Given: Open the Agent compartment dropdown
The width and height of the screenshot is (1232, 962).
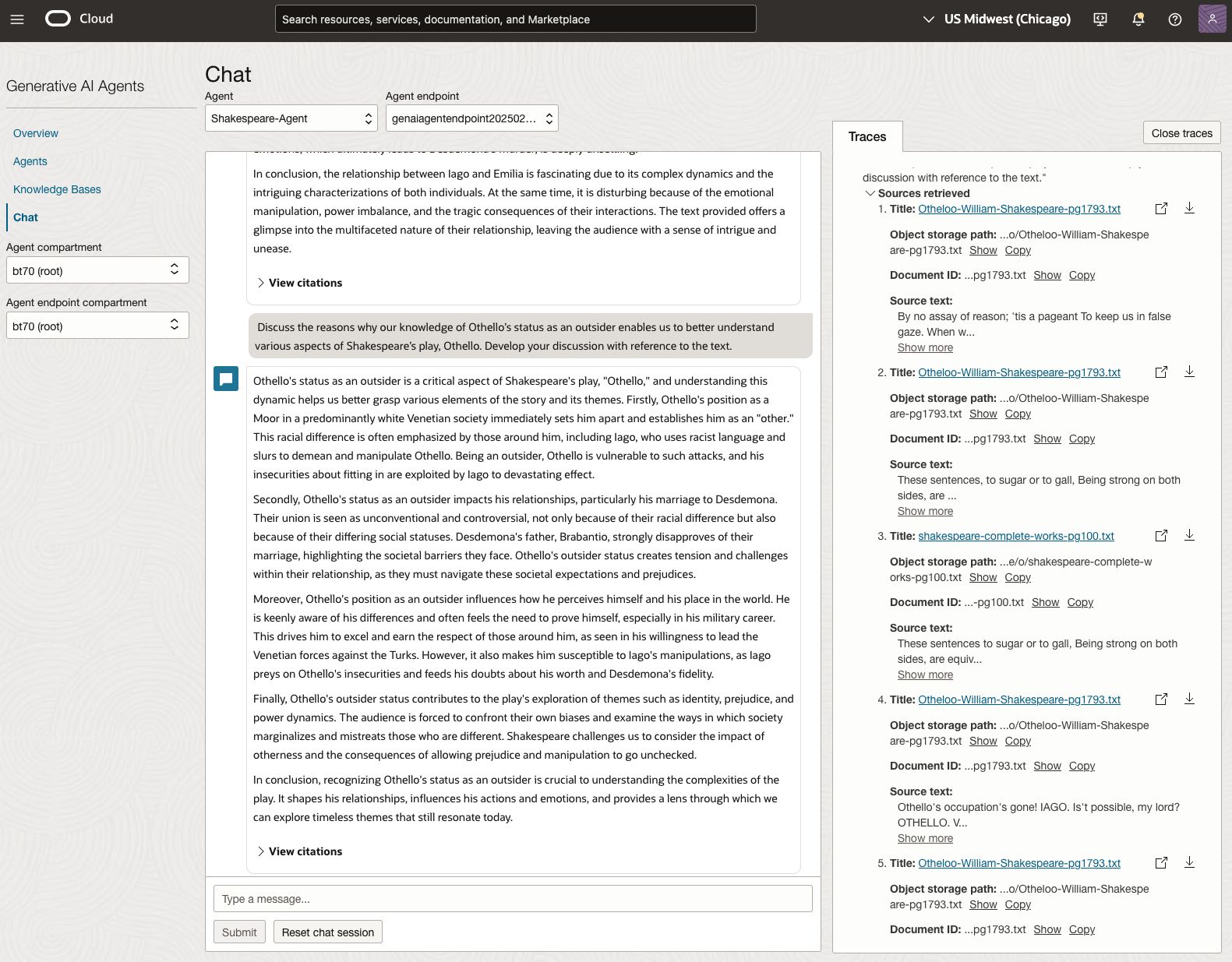Looking at the screenshot, I should (x=97, y=270).
